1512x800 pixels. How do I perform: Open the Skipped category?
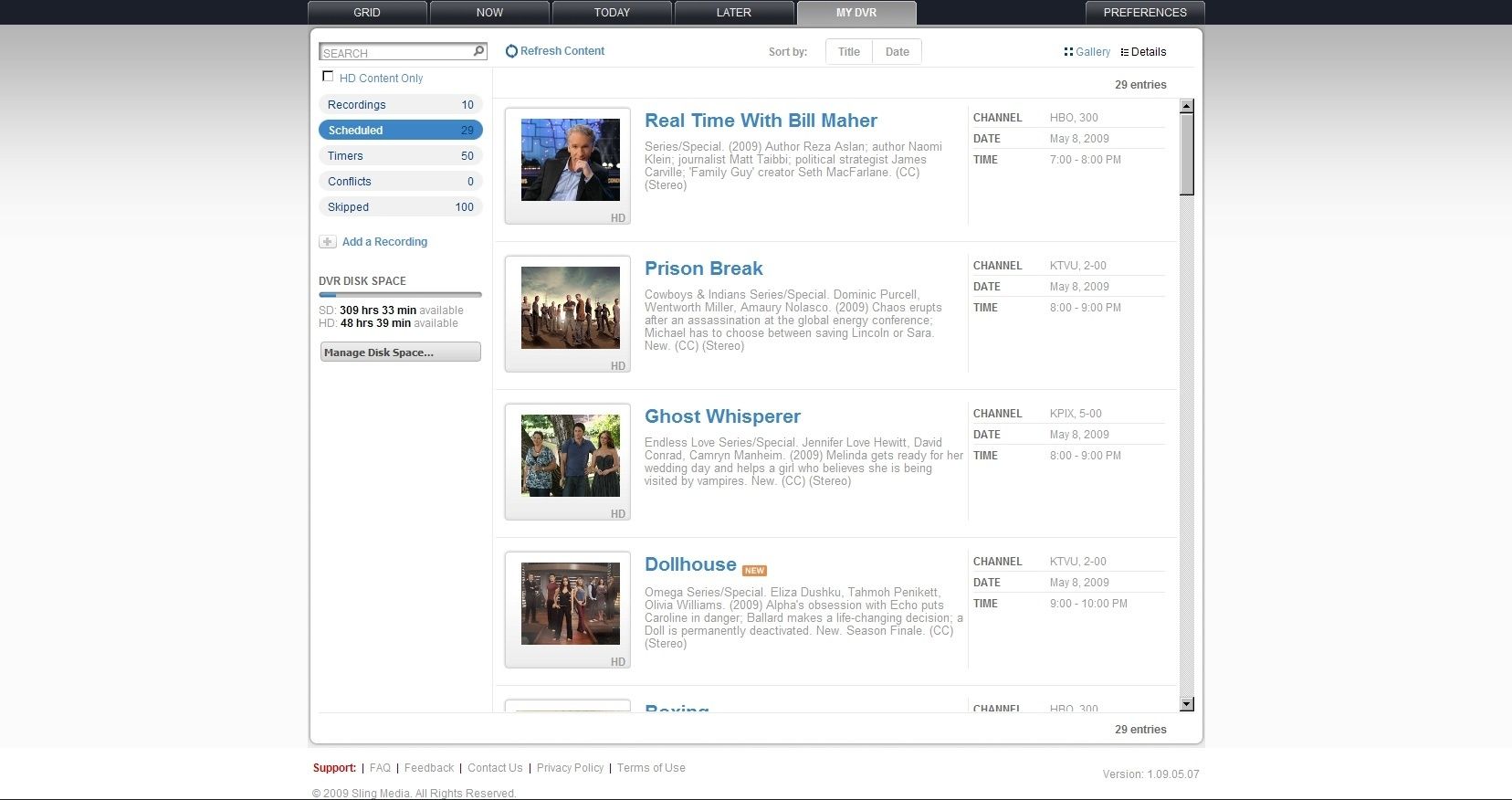coord(400,207)
